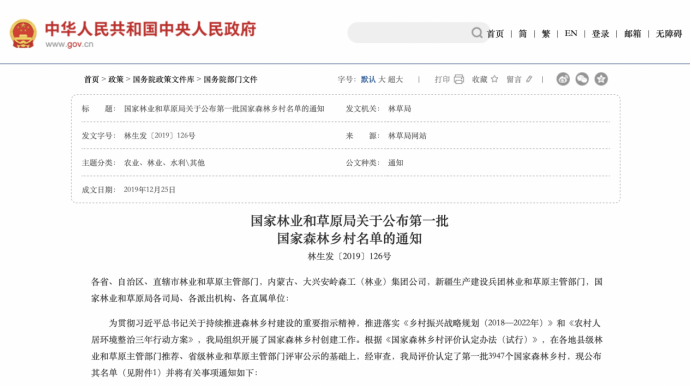
Task: Open 首页 in top navigation
Action: [x=495, y=34]
